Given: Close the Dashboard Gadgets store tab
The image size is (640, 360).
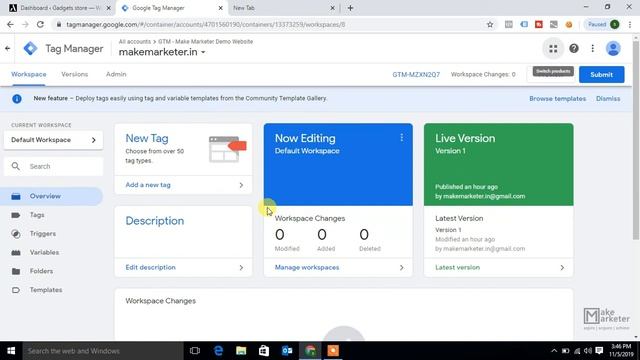Looking at the screenshot, I should point(109,8).
